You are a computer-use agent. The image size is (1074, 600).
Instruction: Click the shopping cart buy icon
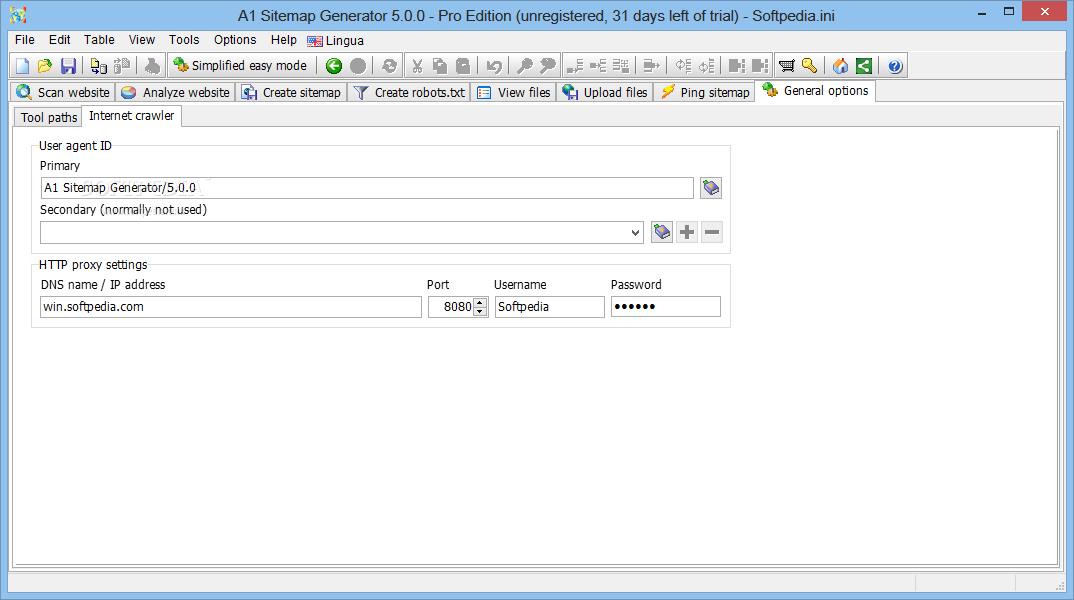coord(787,66)
